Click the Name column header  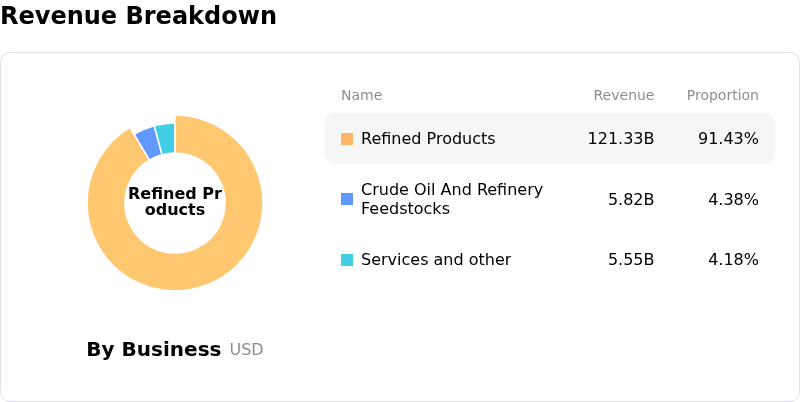(361, 96)
